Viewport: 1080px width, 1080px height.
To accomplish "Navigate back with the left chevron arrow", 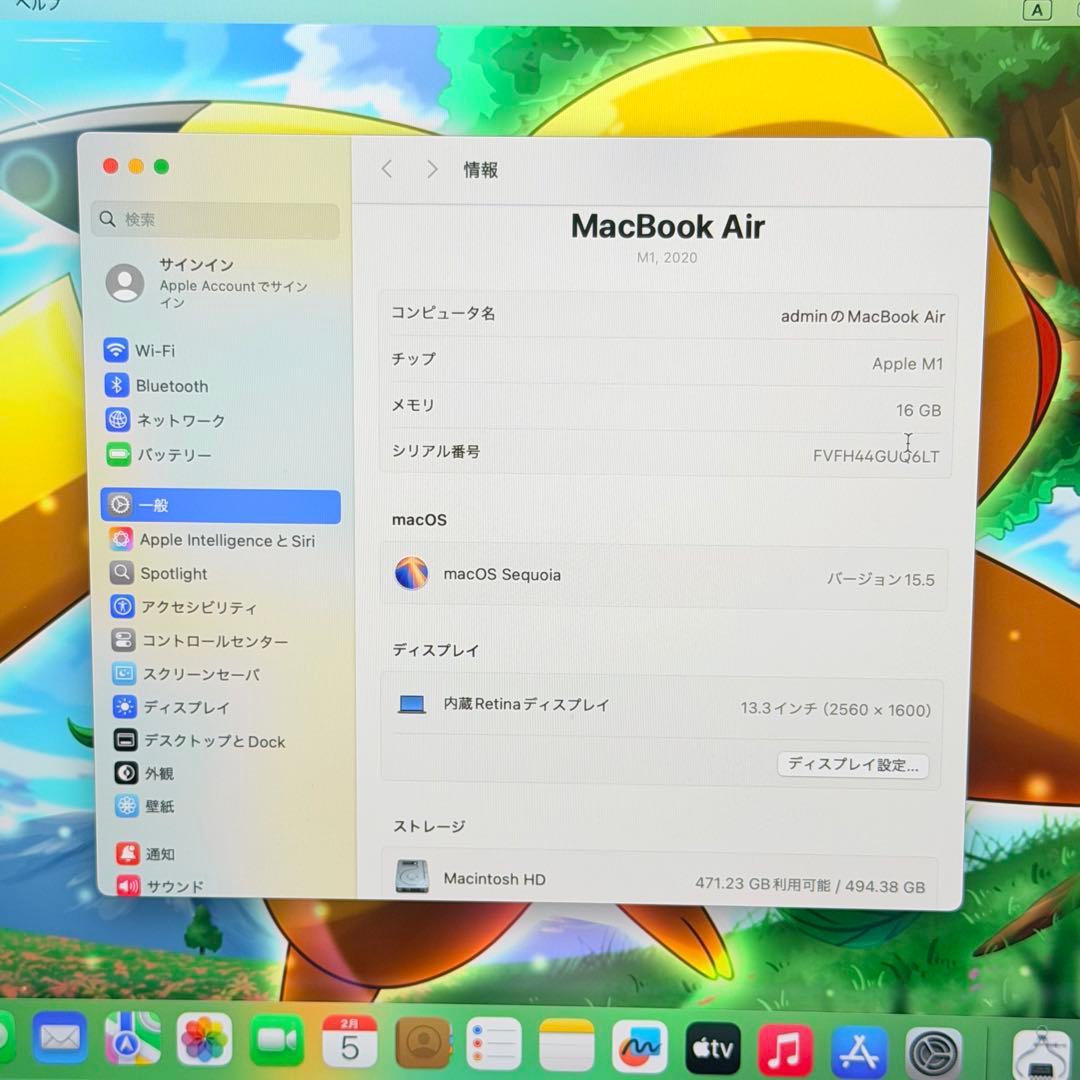I will click(x=387, y=169).
